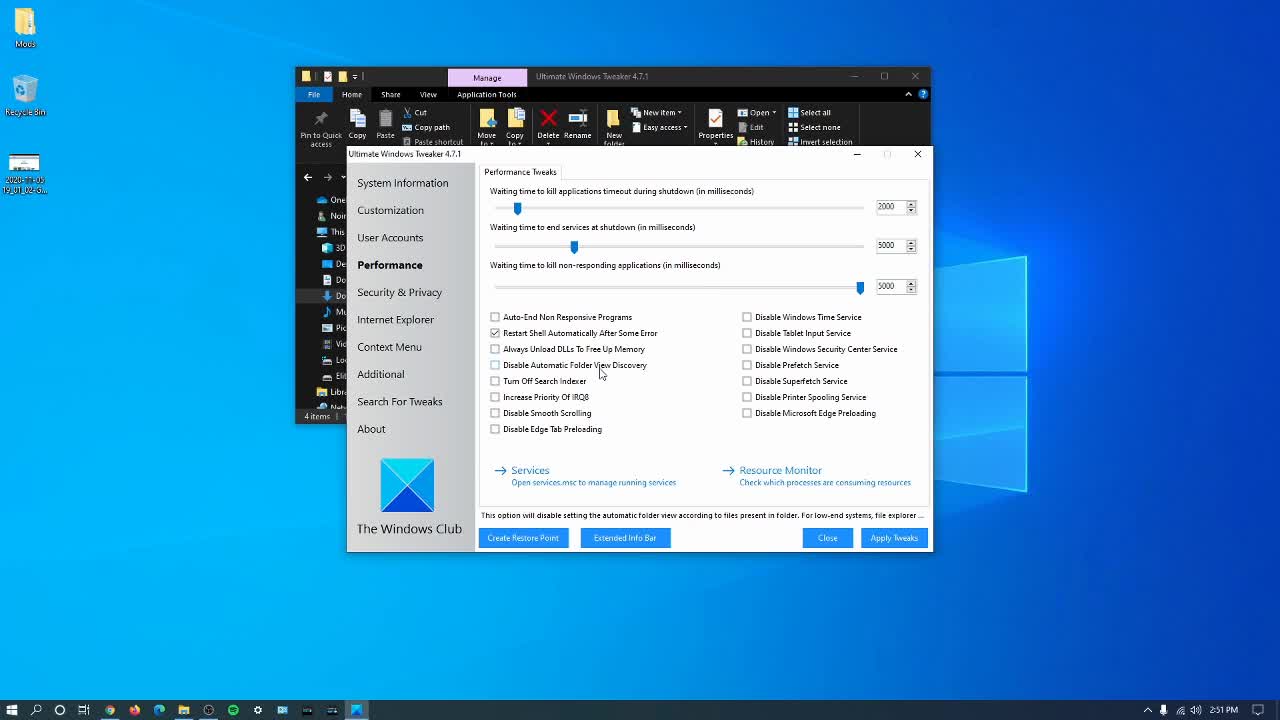Viewport: 1280px width, 720px height.
Task: Expand the Open dropdown in File Explorer ribbon
Action: 756,112
